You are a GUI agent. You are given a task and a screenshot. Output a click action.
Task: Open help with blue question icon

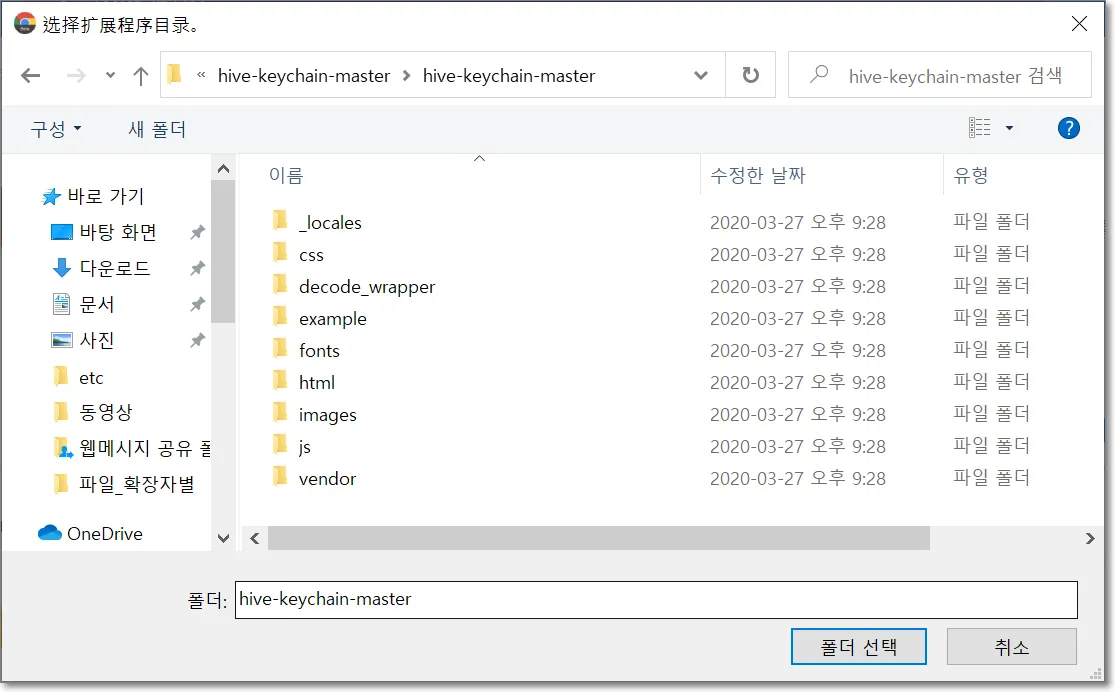click(x=1068, y=128)
